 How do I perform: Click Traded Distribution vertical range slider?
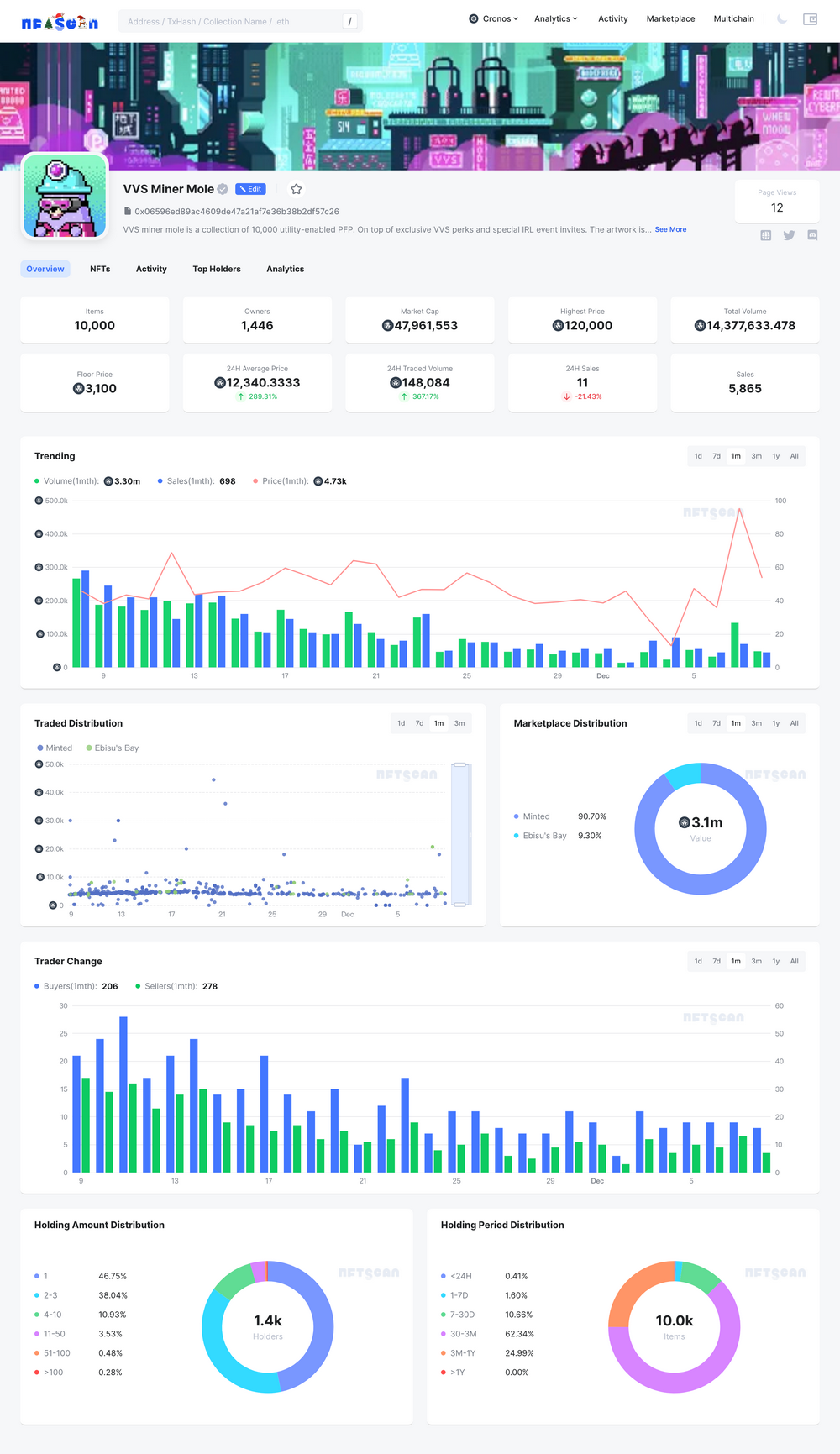(459, 834)
